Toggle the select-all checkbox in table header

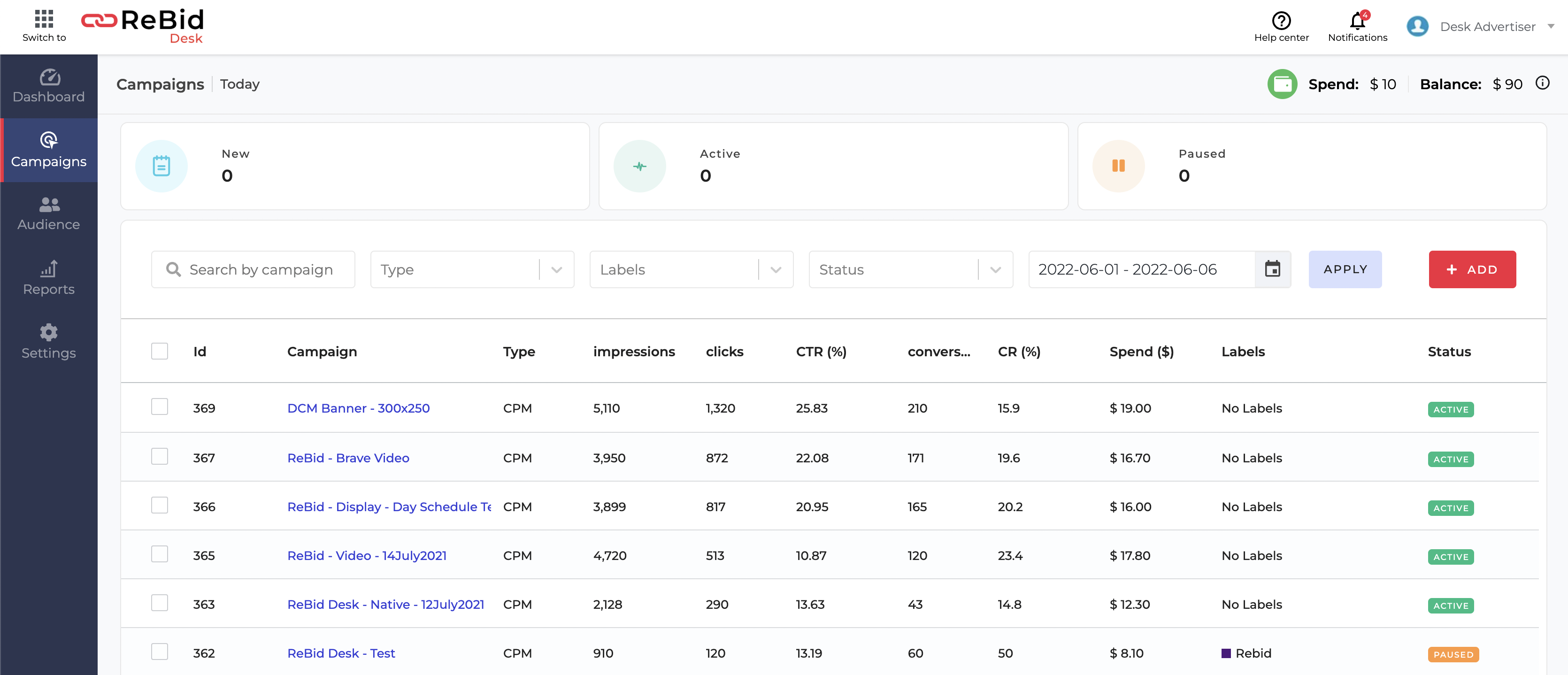click(x=160, y=351)
